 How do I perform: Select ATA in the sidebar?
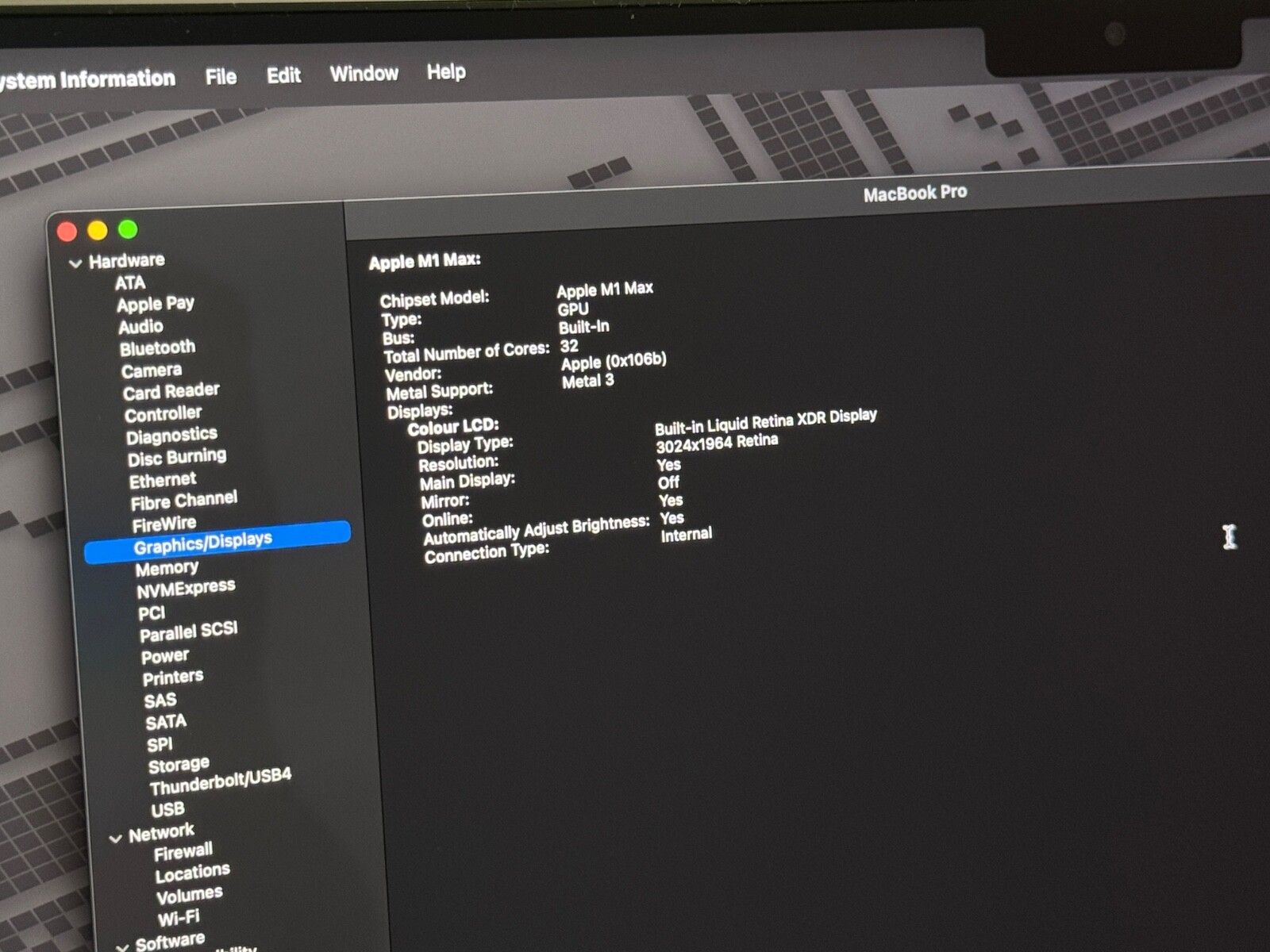[130, 283]
